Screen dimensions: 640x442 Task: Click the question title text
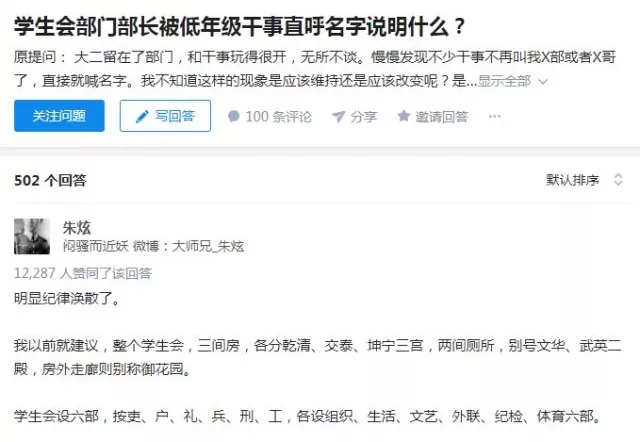point(240,27)
